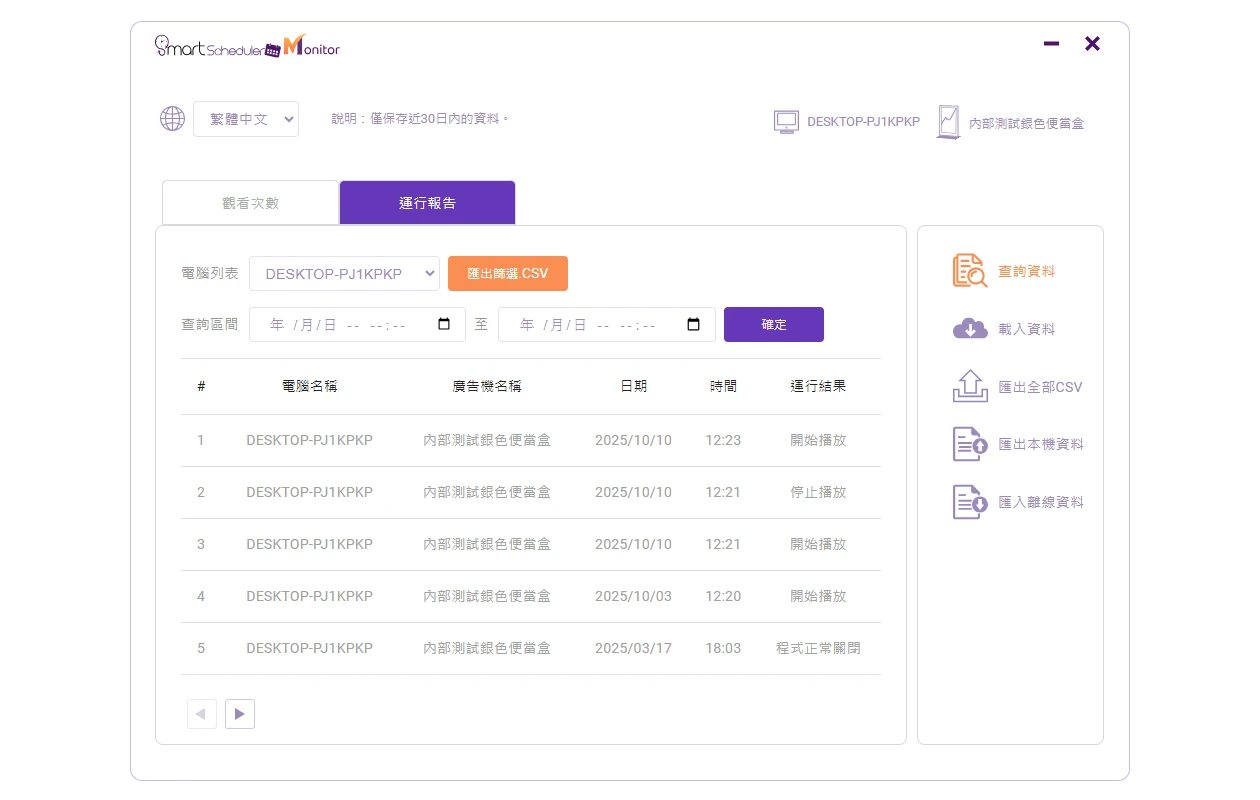Click the 查詢資料 search document icon
The image size is (1260, 800).
tap(969, 271)
